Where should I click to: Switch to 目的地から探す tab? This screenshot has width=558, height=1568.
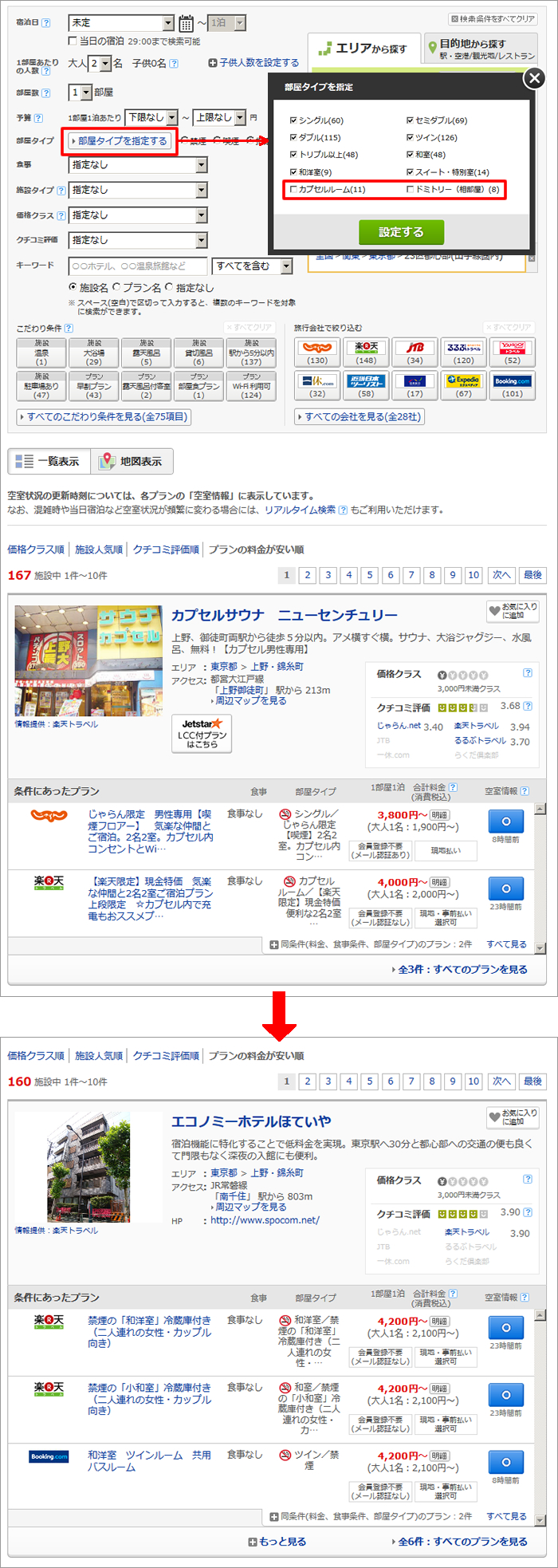pos(478,49)
